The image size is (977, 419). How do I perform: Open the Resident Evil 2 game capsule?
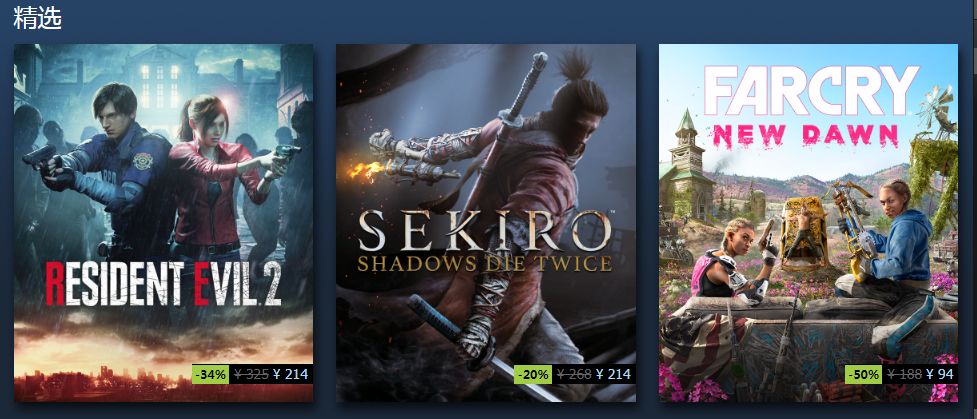(163, 223)
